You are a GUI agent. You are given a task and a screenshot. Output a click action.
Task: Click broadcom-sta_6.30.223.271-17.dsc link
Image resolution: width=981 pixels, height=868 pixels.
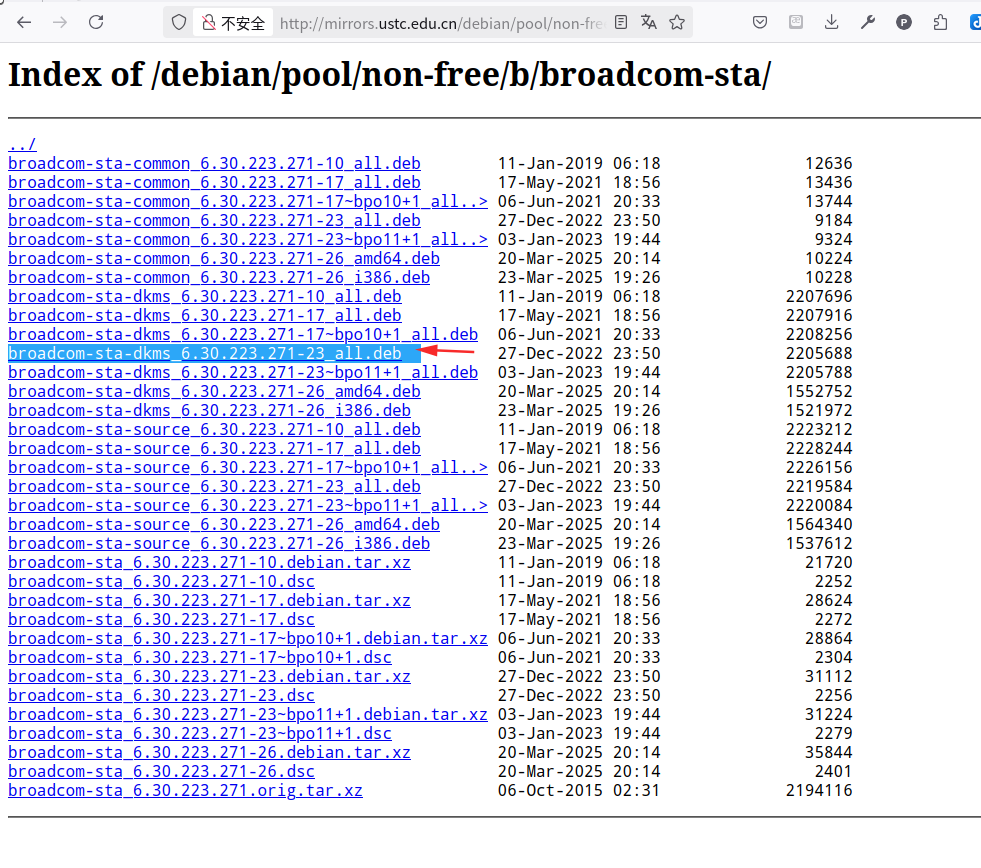161,620
